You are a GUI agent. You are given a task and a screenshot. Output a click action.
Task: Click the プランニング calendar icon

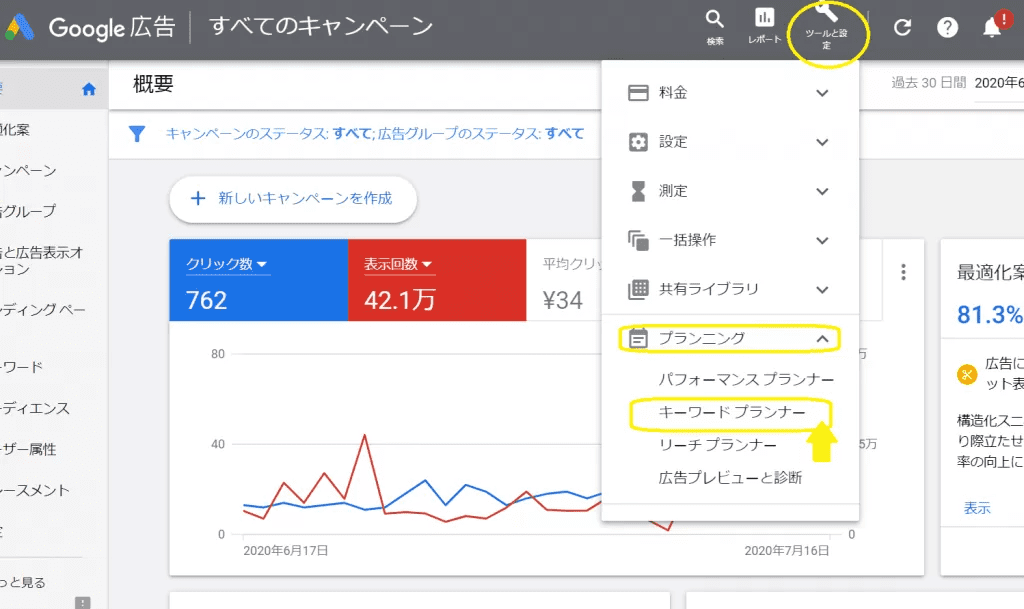tap(638, 338)
